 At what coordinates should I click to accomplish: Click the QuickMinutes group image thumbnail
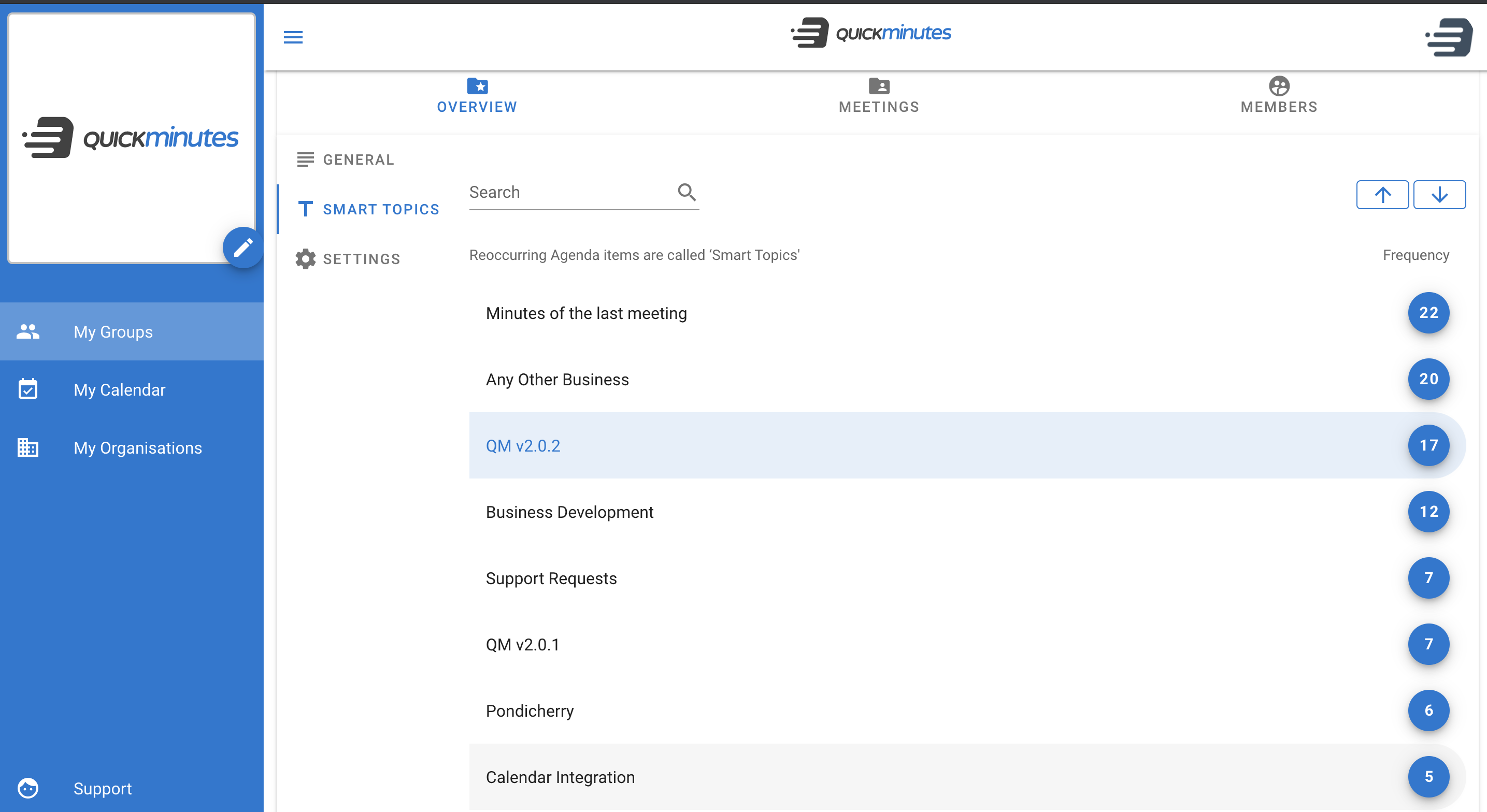click(132, 138)
